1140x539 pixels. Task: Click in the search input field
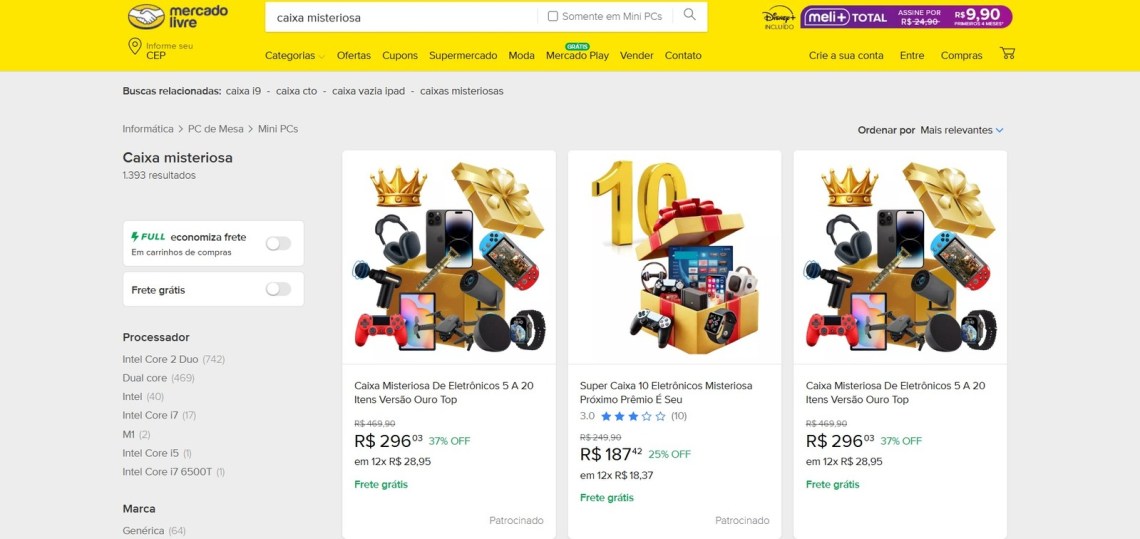pos(400,17)
